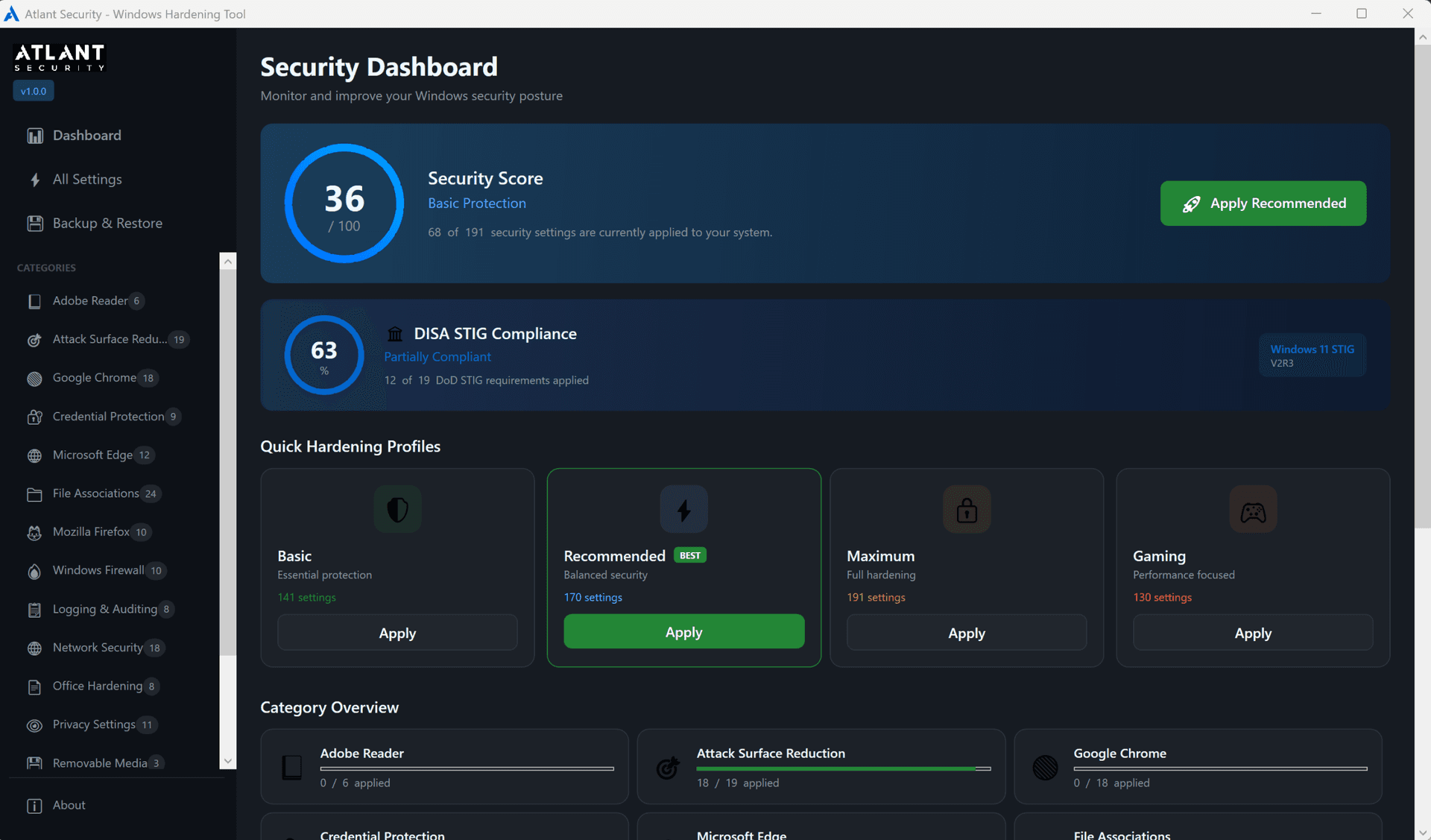1431x840 pixels.
Task: Select the Credential Protection category icon
Action: pos(34,417)
